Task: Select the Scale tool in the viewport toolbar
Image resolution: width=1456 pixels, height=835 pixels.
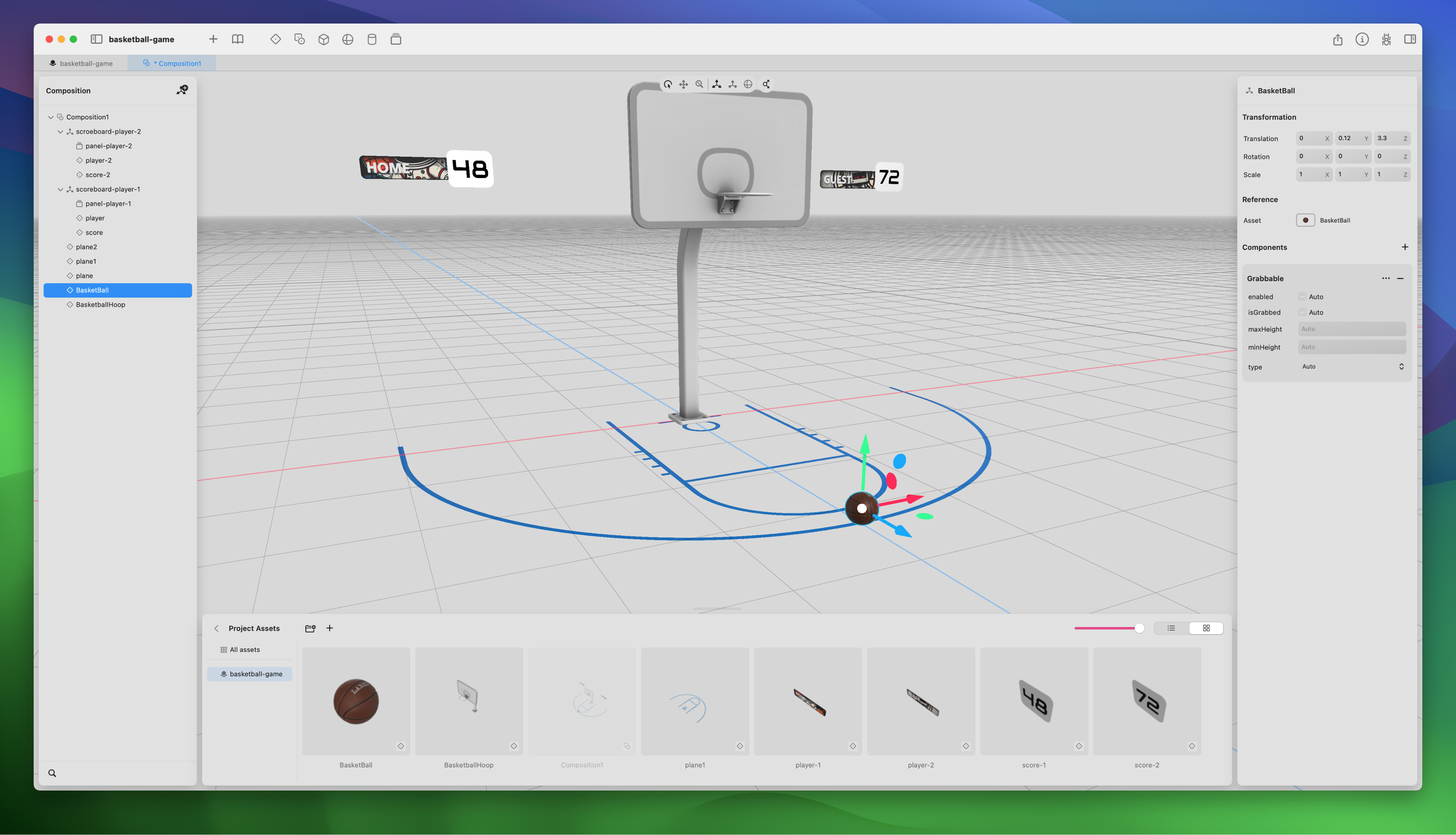Action: tap(699, 84)
